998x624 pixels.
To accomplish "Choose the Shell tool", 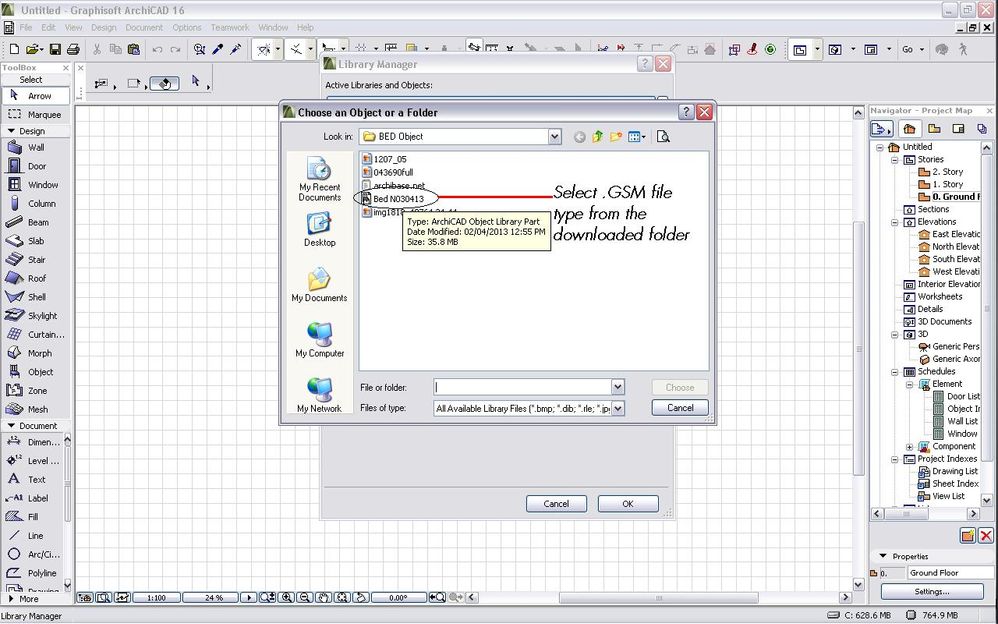I will pos(36,297).
